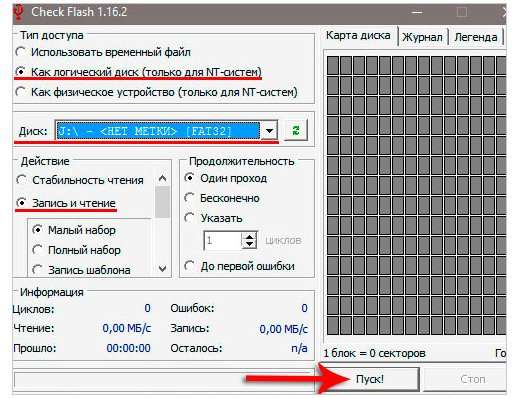Open the Диск drive dropdown arrow
The height and width of the screenshot is (398, 524).
pyautogui.click(x=269, y=131)
